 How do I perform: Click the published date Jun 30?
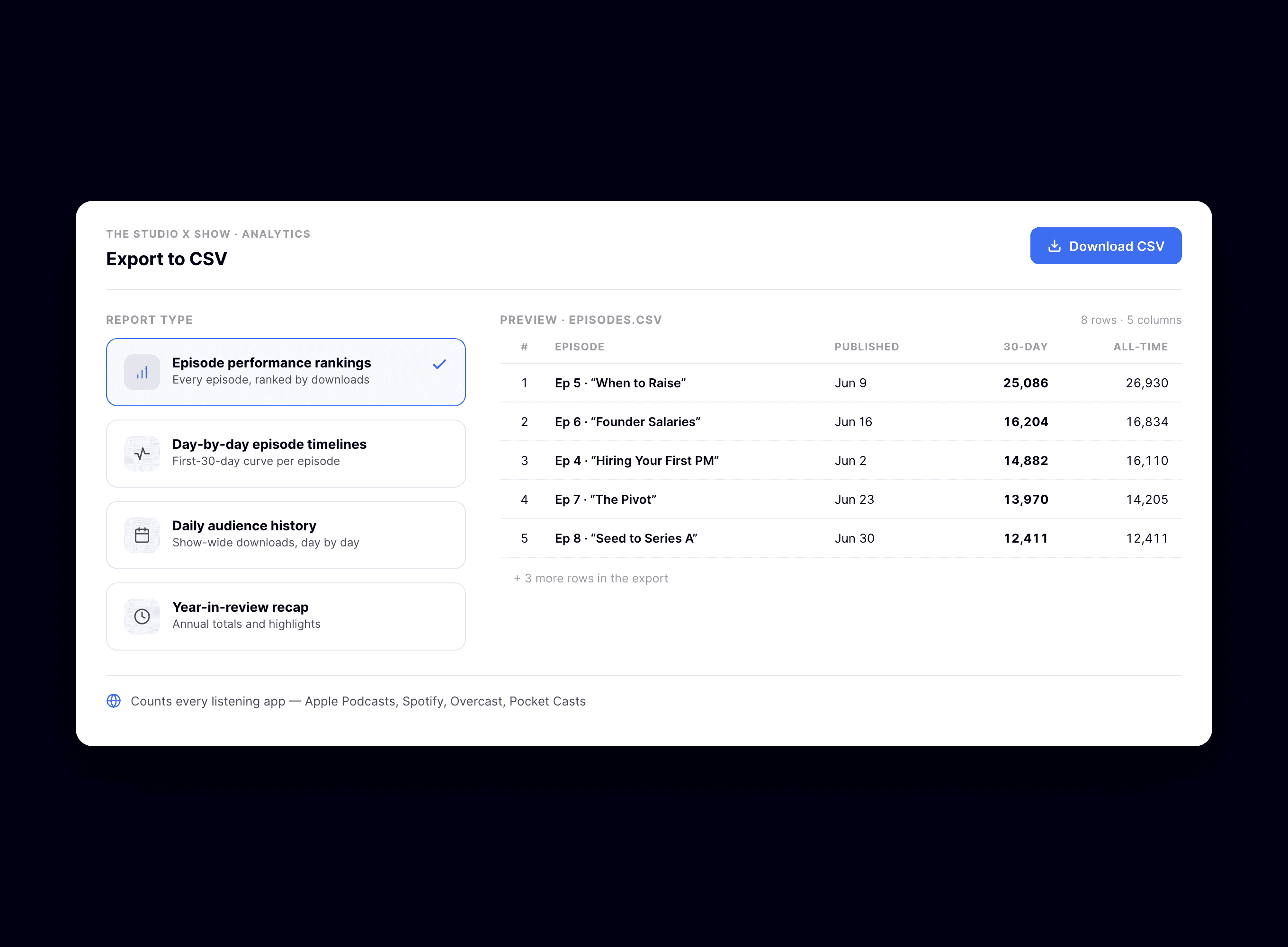pyautogui.click(x=855, y=538)
